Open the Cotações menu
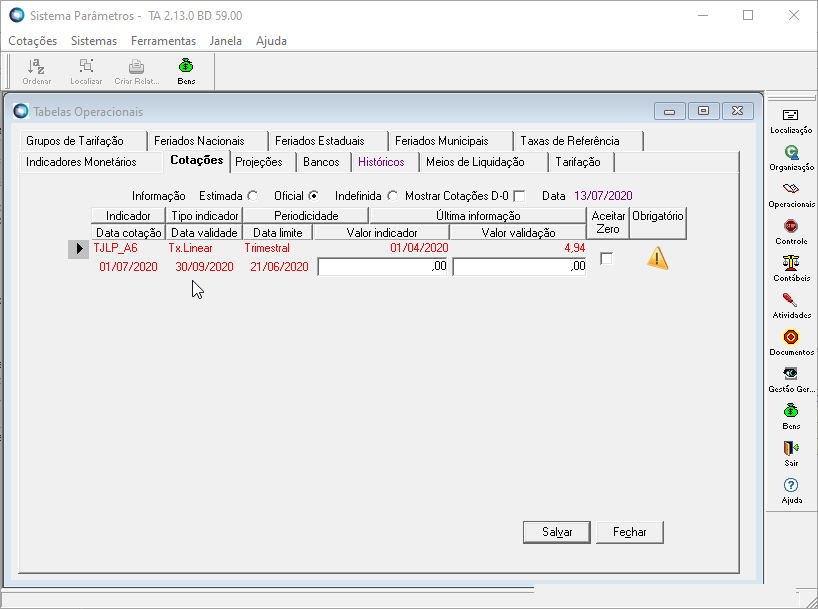Image resolution: width=818 pixels, height=609 pixels. tap(32, 41)
